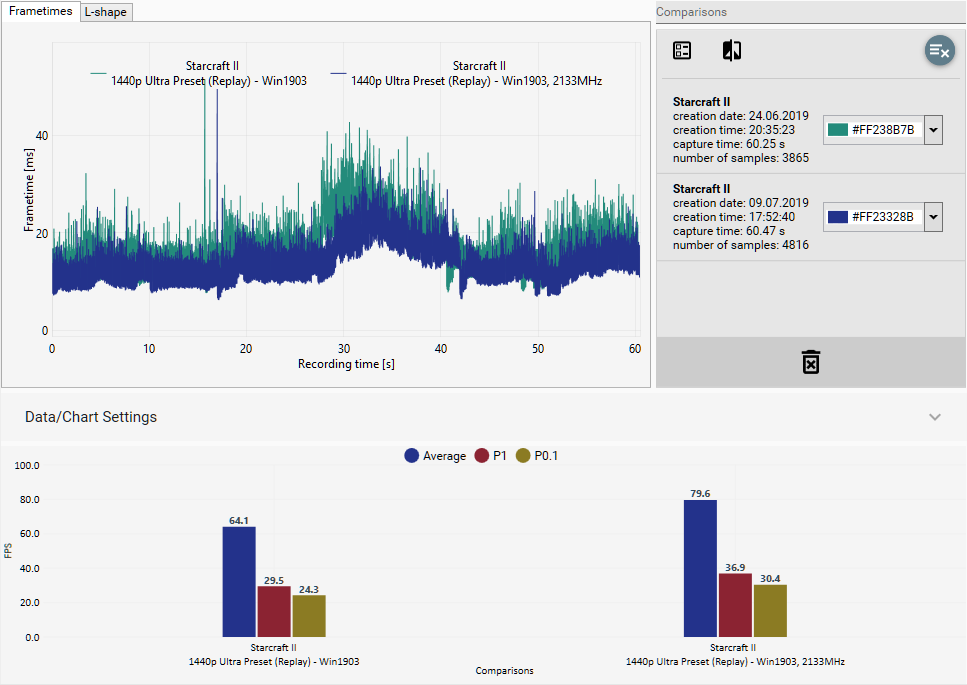Click the comparison list view icon
967x685 pixels.
click(x=681, y=51)
